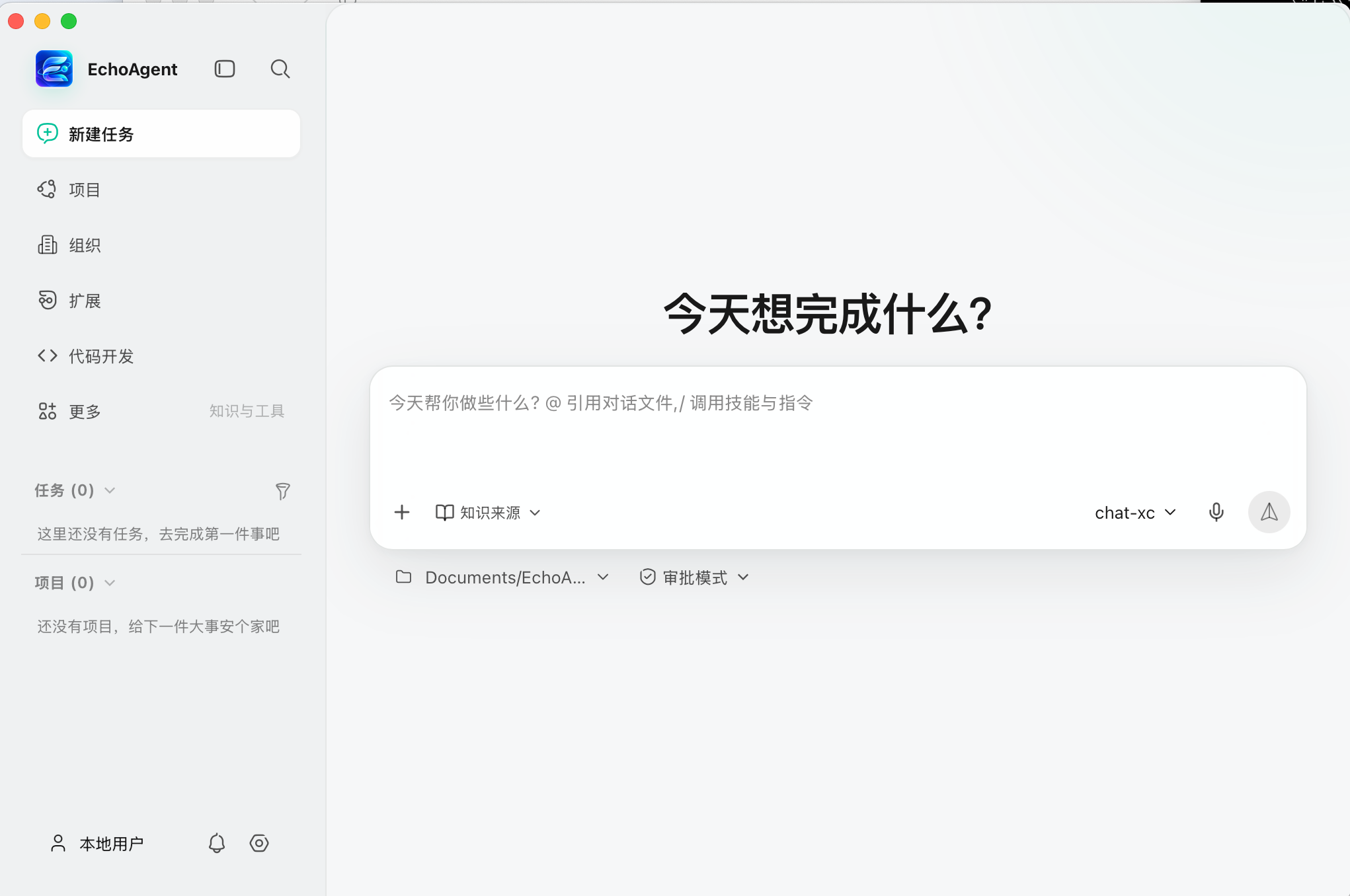
Task: Click the 代码开发 angle-brackets icon
Action: (x=48, y=356)
